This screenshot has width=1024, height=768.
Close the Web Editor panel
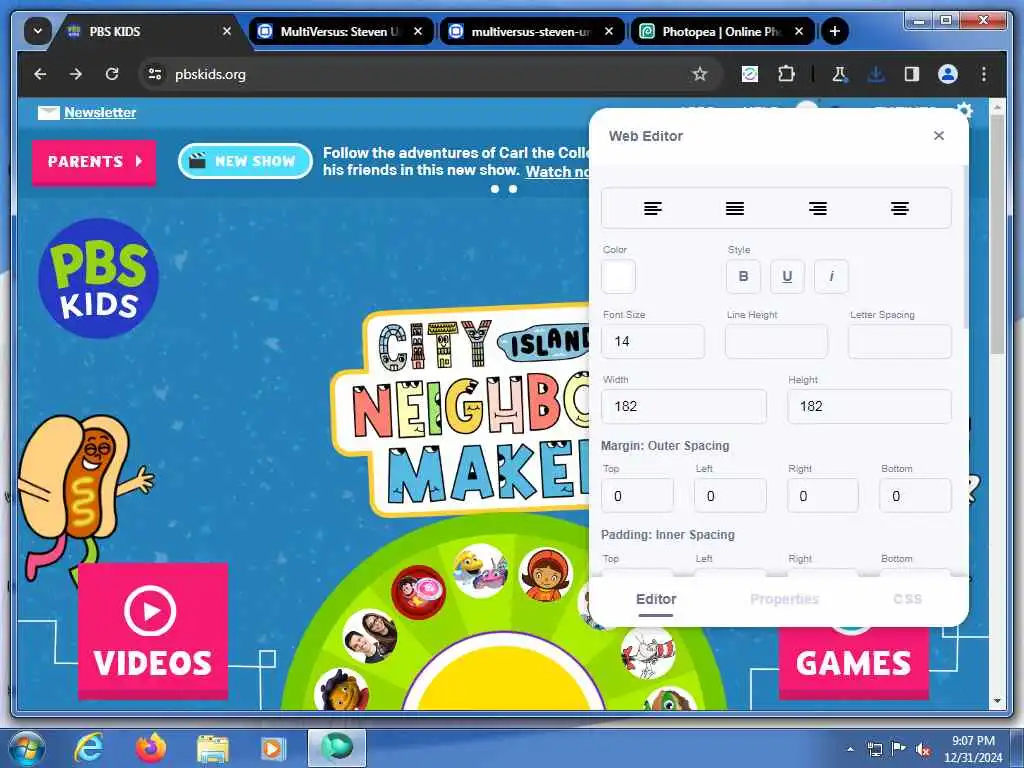pyautogui.click(x=938, y=135)
